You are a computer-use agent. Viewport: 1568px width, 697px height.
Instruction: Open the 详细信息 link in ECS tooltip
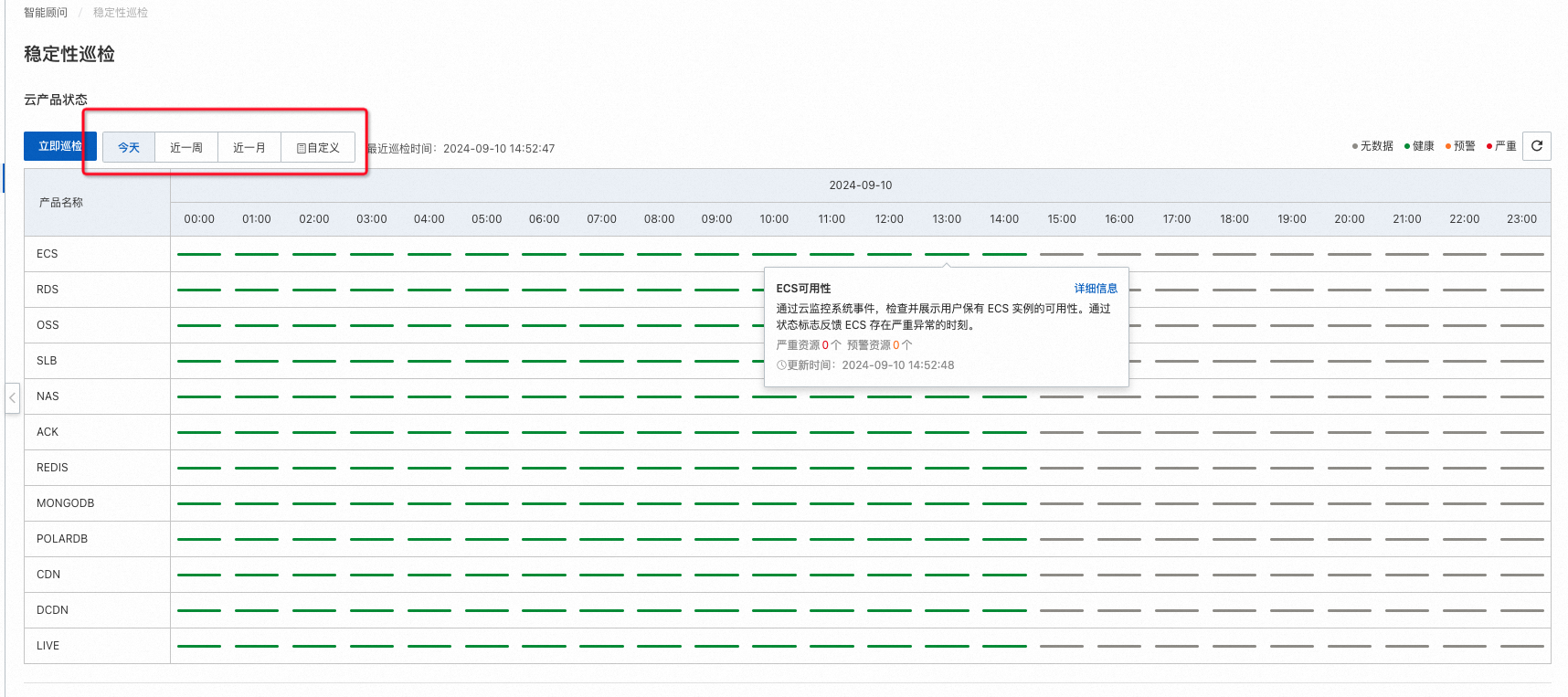tap(1096, 288)
